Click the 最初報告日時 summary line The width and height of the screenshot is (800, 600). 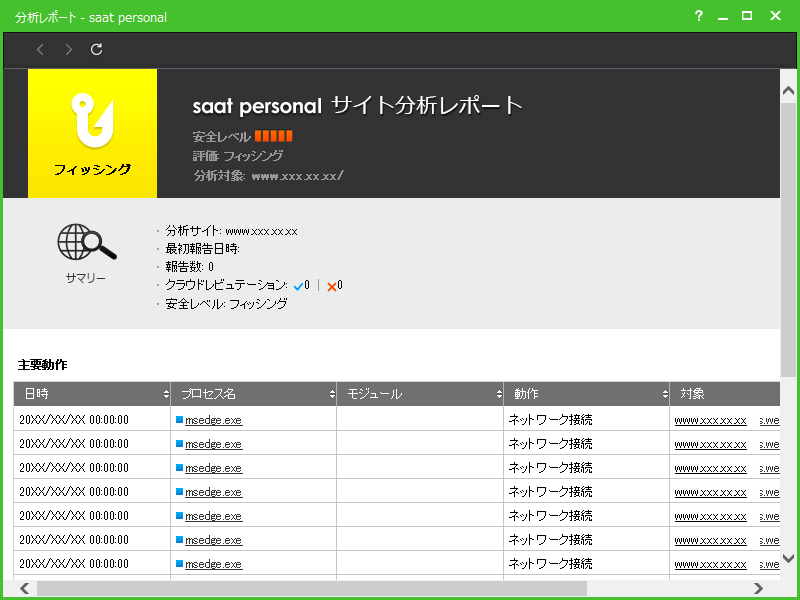(203, 249)
